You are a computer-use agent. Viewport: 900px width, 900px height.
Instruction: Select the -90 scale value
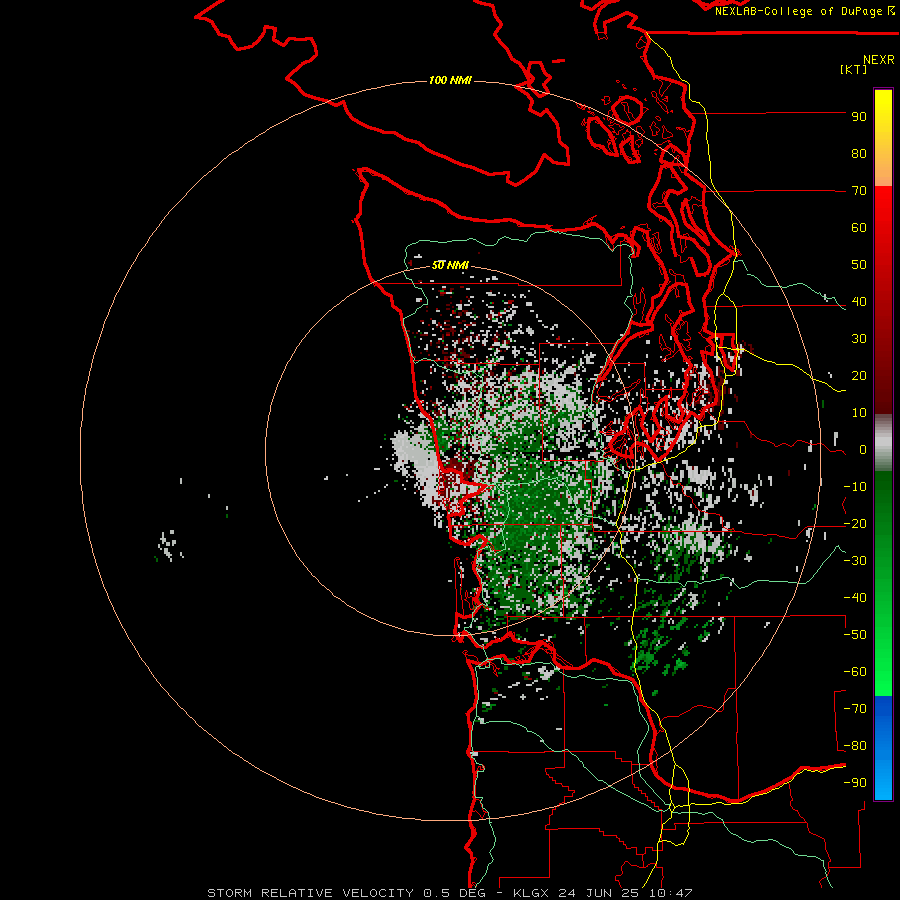click(x=855, y=783)
